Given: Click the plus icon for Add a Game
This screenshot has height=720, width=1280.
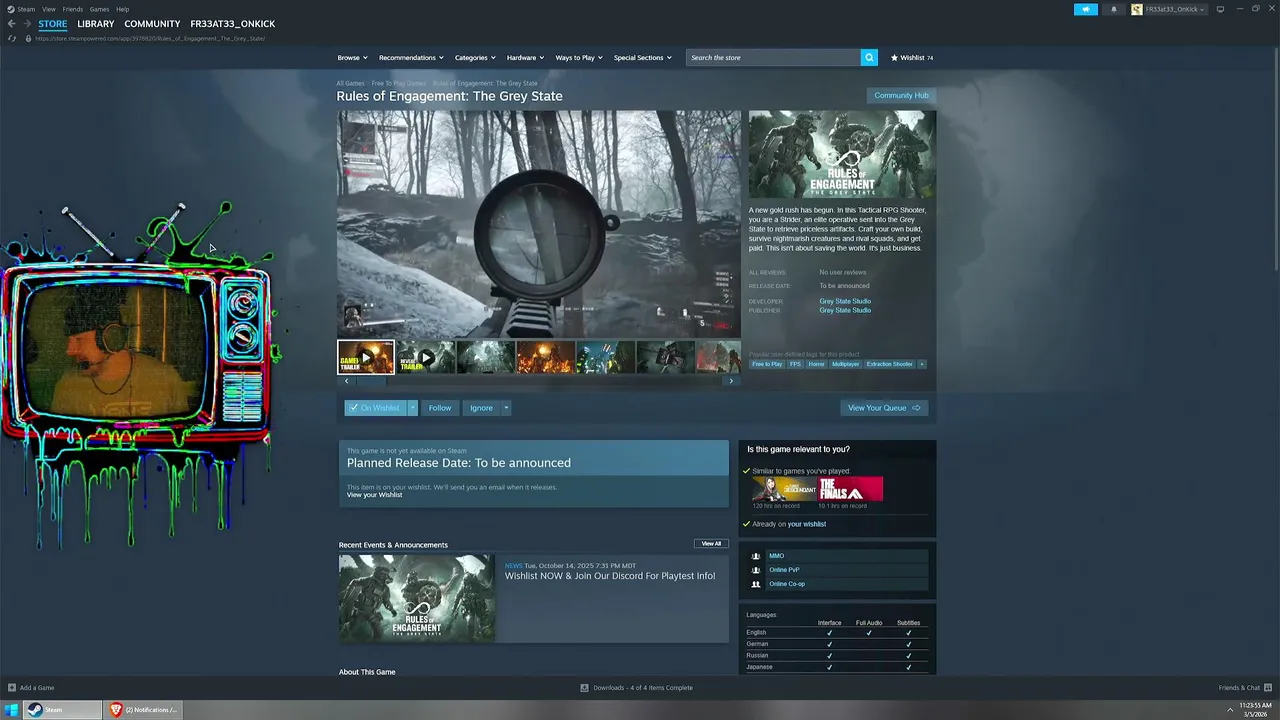Looking at the screenshot, I should coord(12,687).
